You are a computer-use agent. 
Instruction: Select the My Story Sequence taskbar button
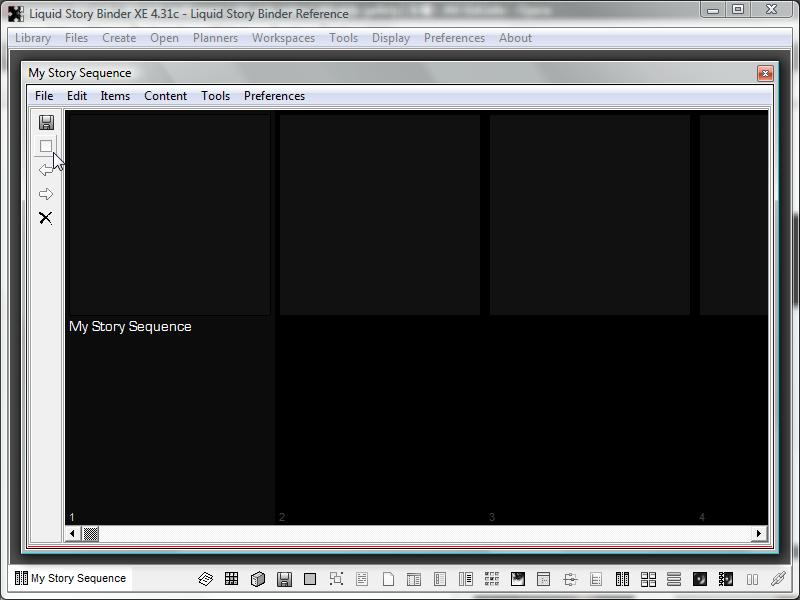pyautogui.click(x=70, y=578)
